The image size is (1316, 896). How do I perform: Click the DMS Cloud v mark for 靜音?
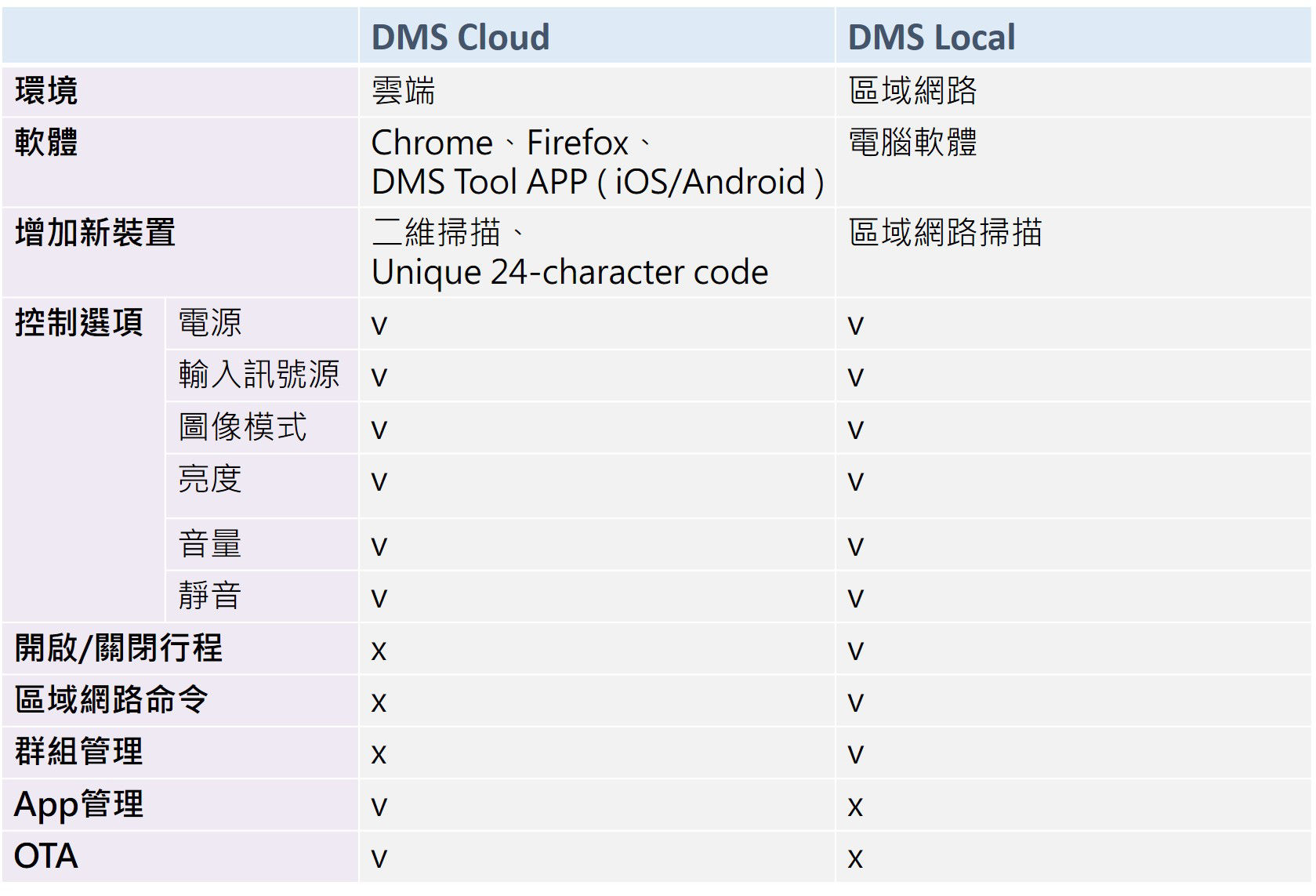point(379,599)
